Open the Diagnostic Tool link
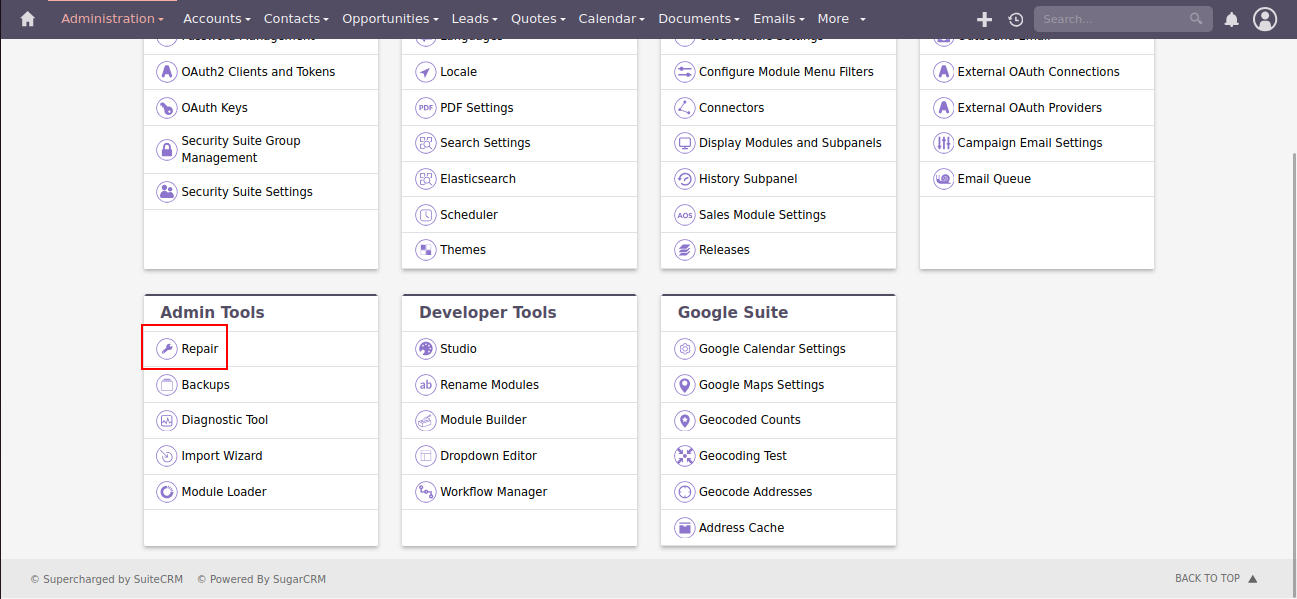 [224, 420]
